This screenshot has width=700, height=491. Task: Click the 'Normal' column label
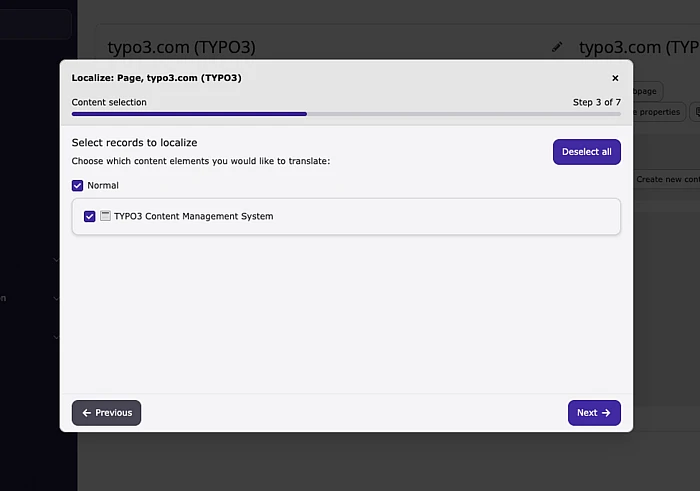tap(103, 185)
